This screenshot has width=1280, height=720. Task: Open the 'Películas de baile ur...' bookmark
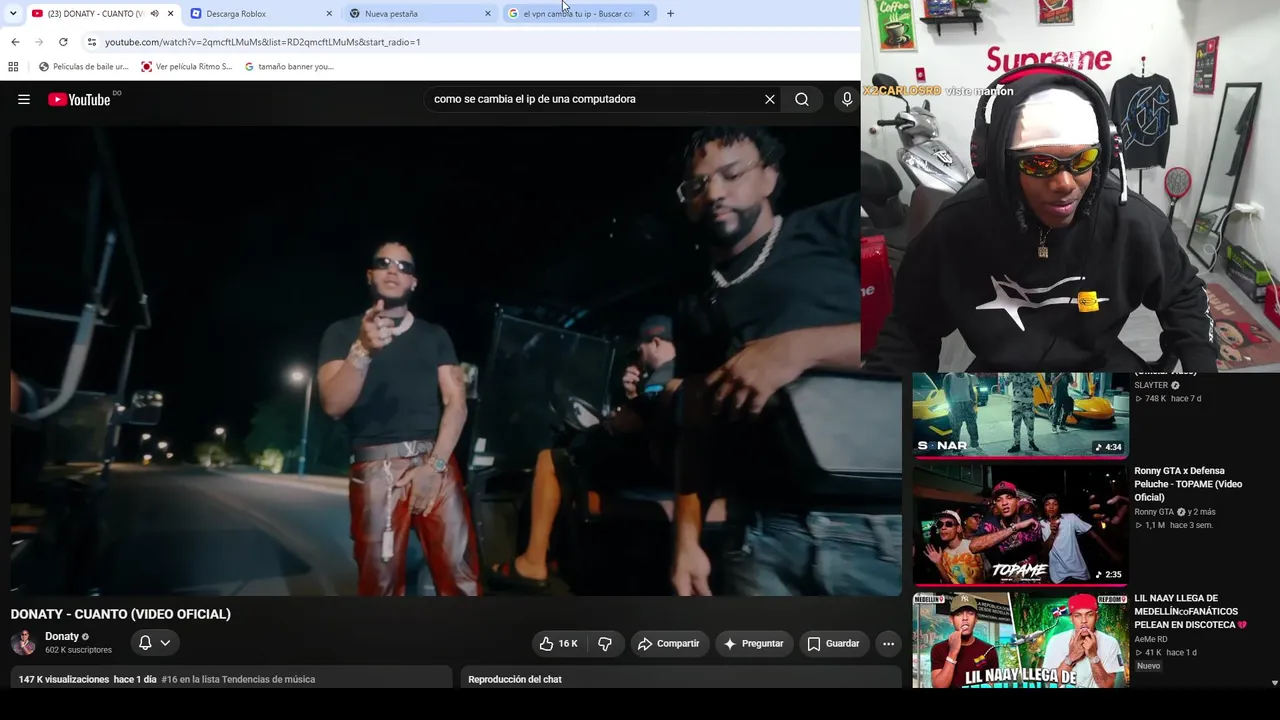click(x=84, y=67)
